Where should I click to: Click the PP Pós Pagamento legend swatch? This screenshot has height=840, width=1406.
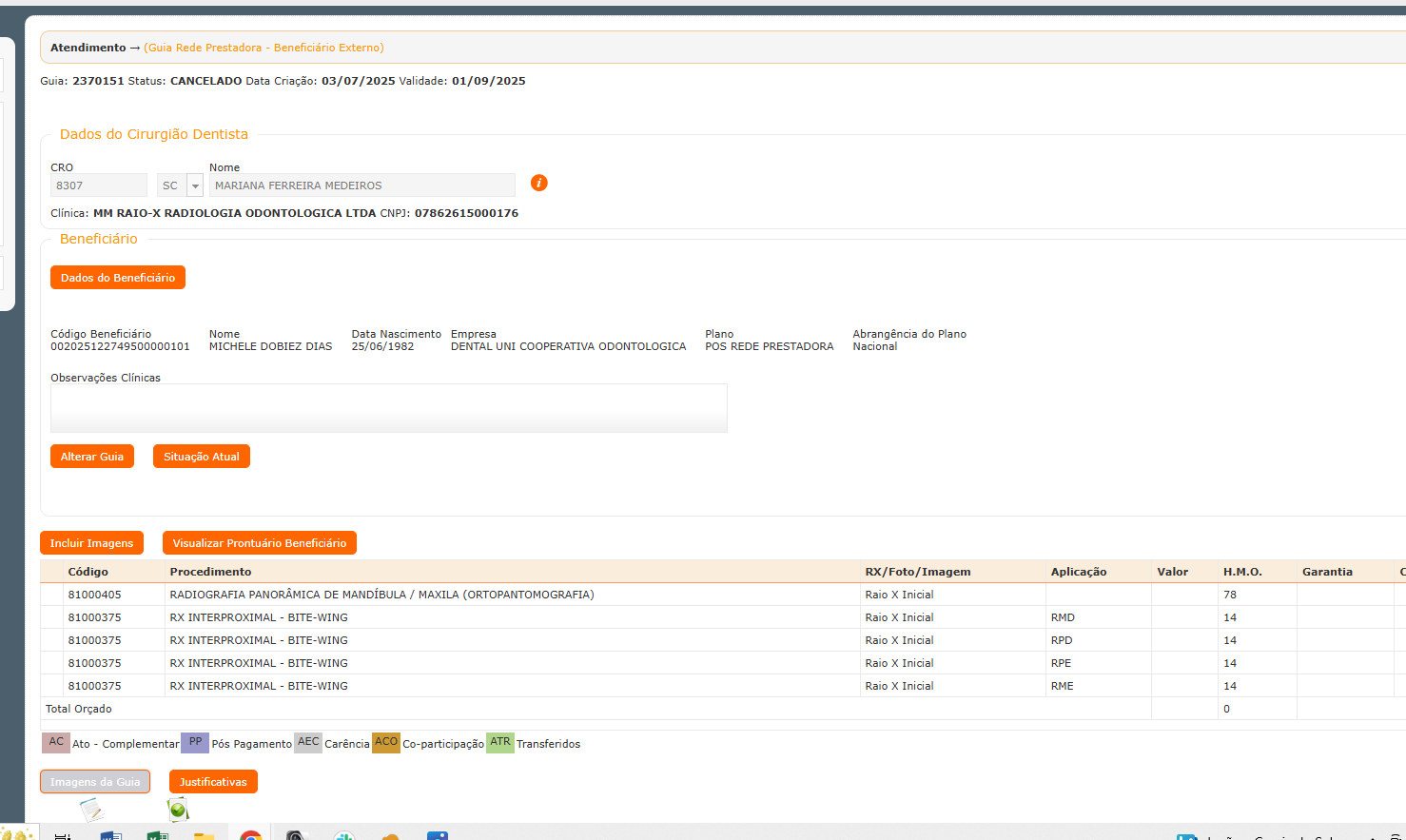[x=195, y=742]
